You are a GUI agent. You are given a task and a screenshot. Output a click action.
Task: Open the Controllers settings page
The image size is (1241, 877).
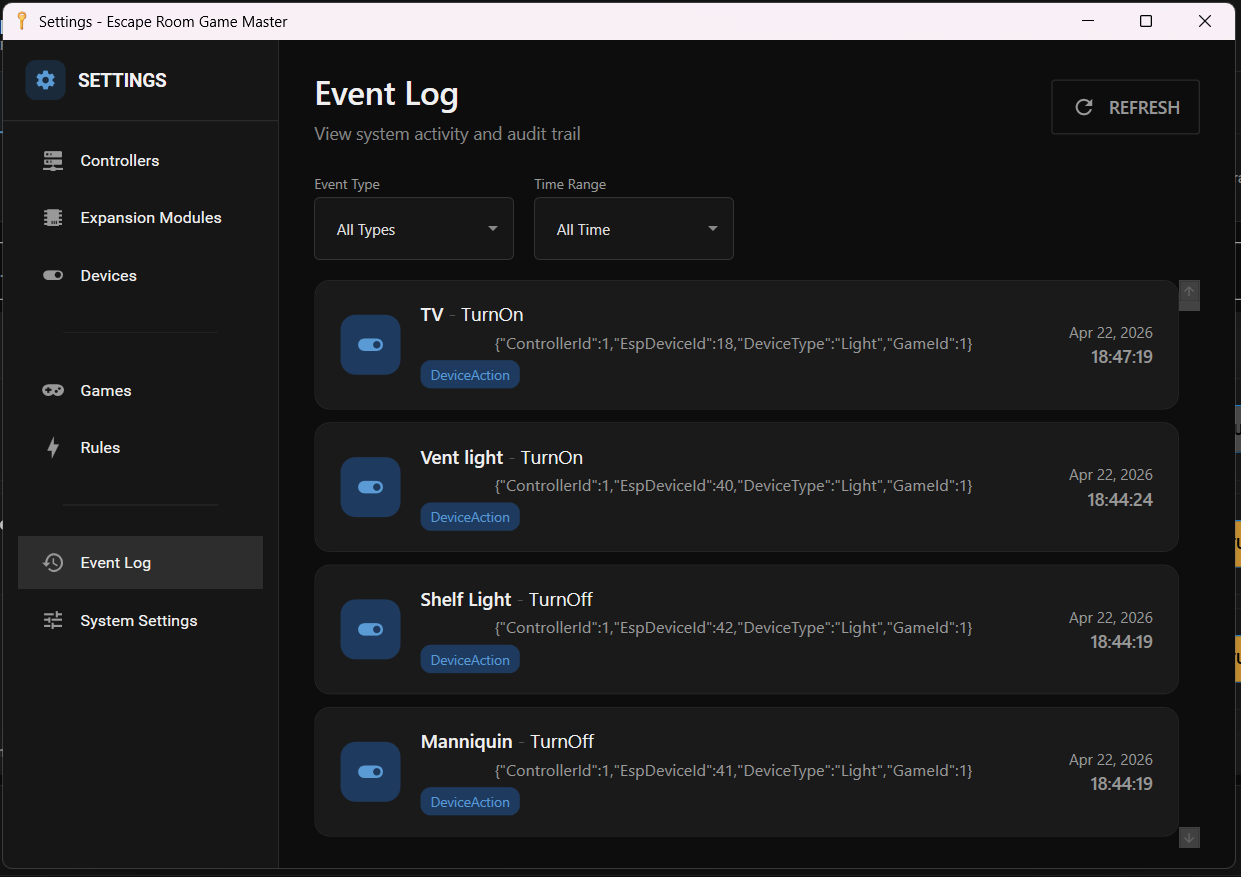[140, 161]
